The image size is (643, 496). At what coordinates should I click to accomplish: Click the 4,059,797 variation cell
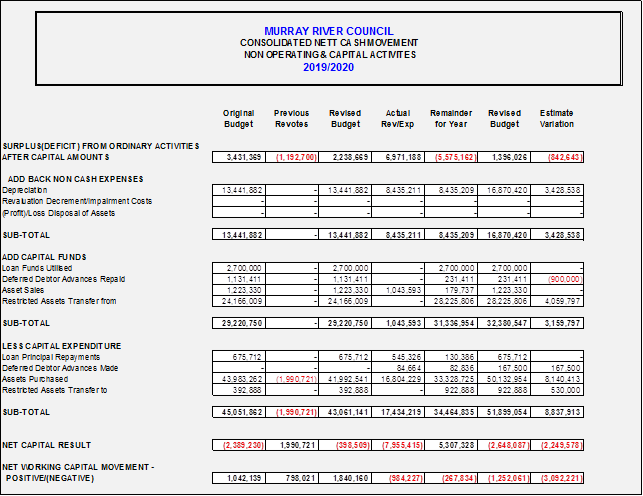557,301
